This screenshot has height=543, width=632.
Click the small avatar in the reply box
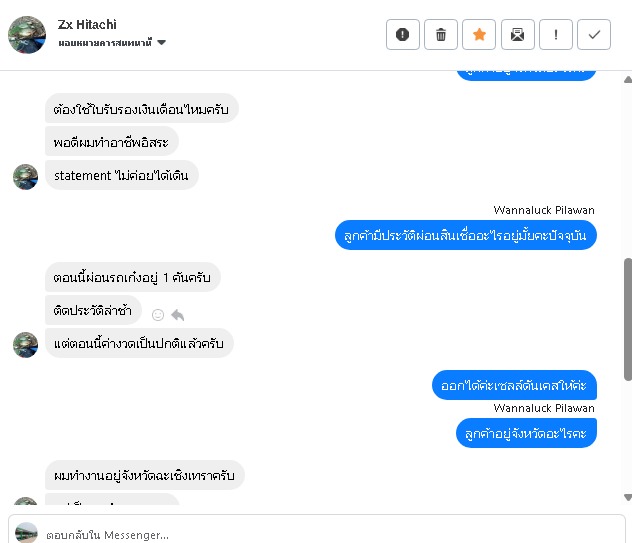tap(27, 533)
